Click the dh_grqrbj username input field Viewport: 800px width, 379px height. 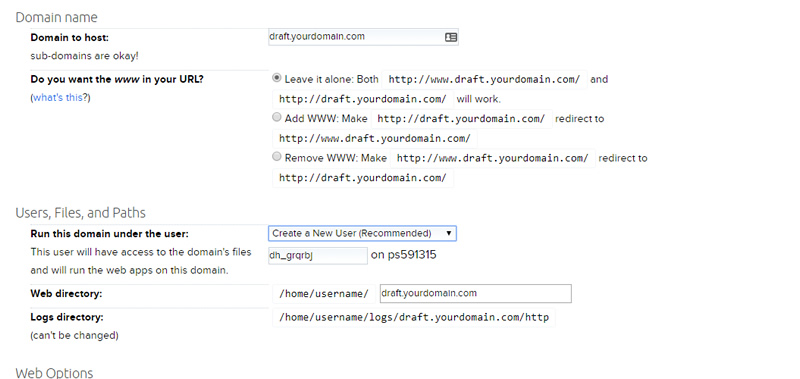(318, 256)
